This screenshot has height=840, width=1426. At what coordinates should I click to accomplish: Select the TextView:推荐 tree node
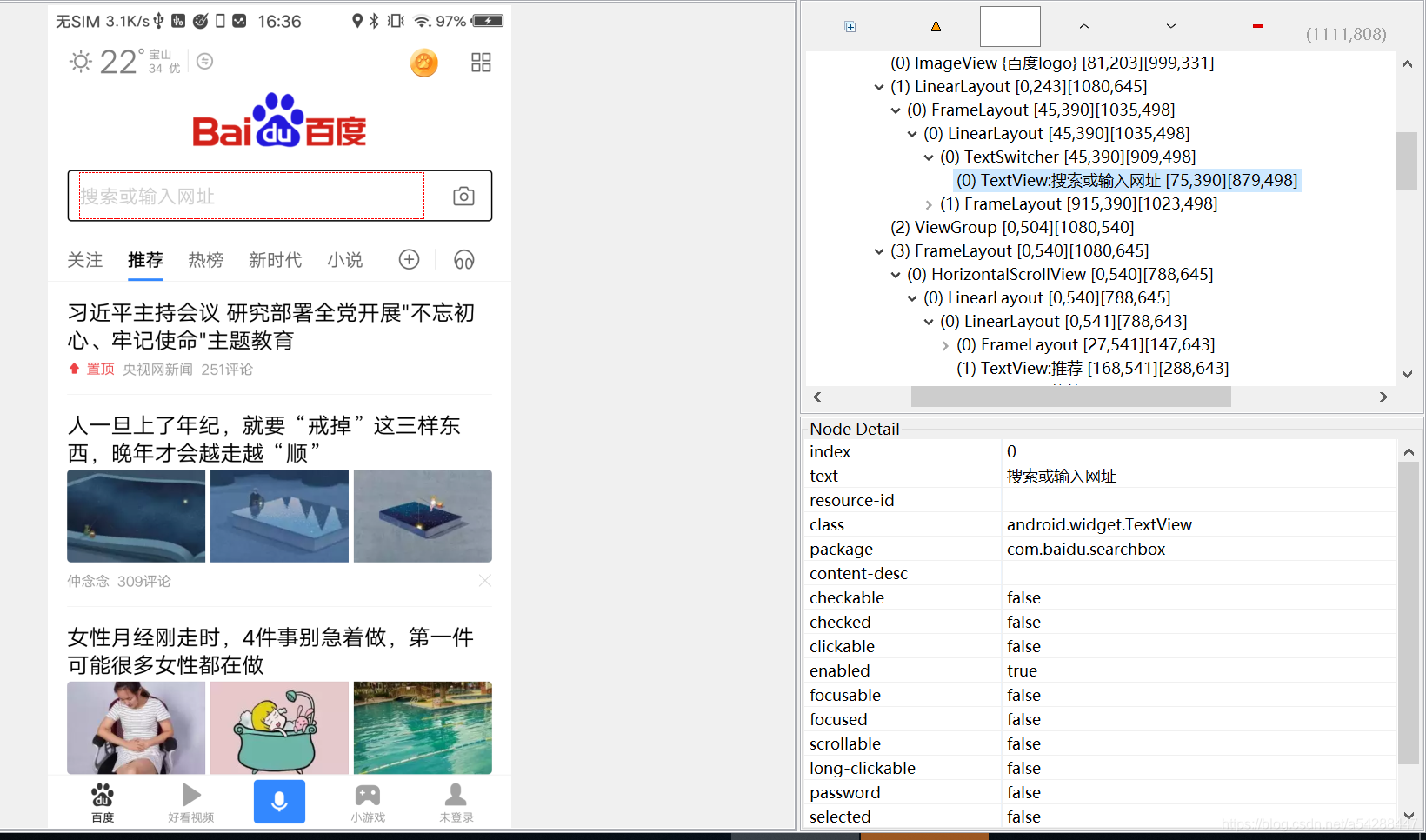pos(1093,368)
